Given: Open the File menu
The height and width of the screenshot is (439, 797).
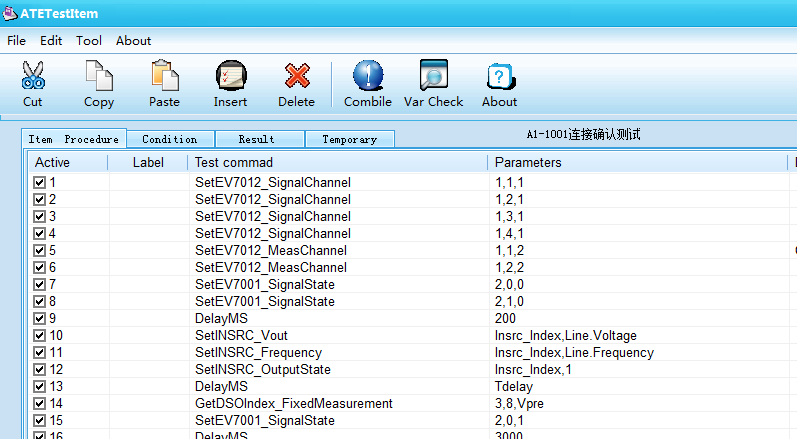Looking at the screenshot, I should (16, 41).
